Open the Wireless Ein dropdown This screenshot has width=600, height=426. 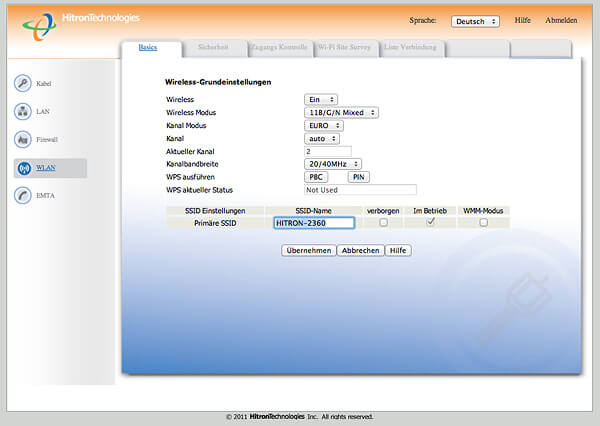pos(320,100)
